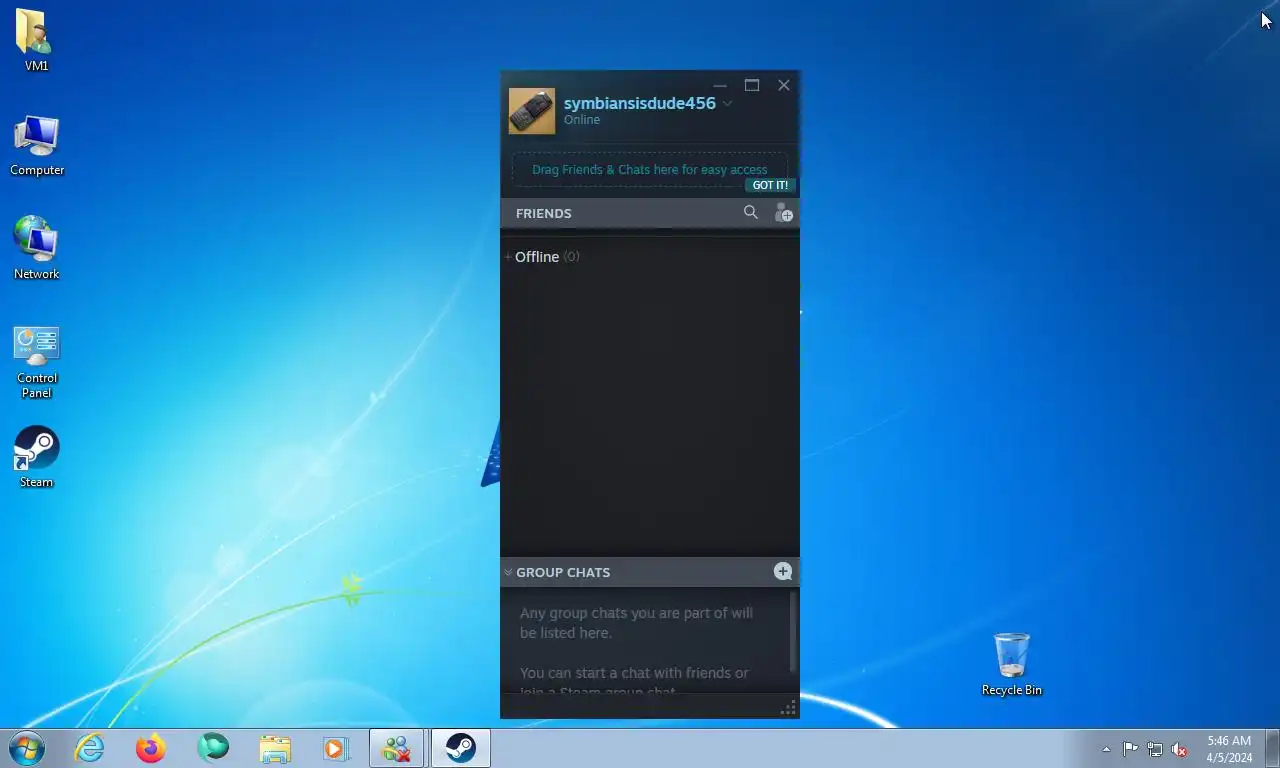Click the muted volume tray icon
This screenshot has height=768, width=1280.
[1180, 749]
